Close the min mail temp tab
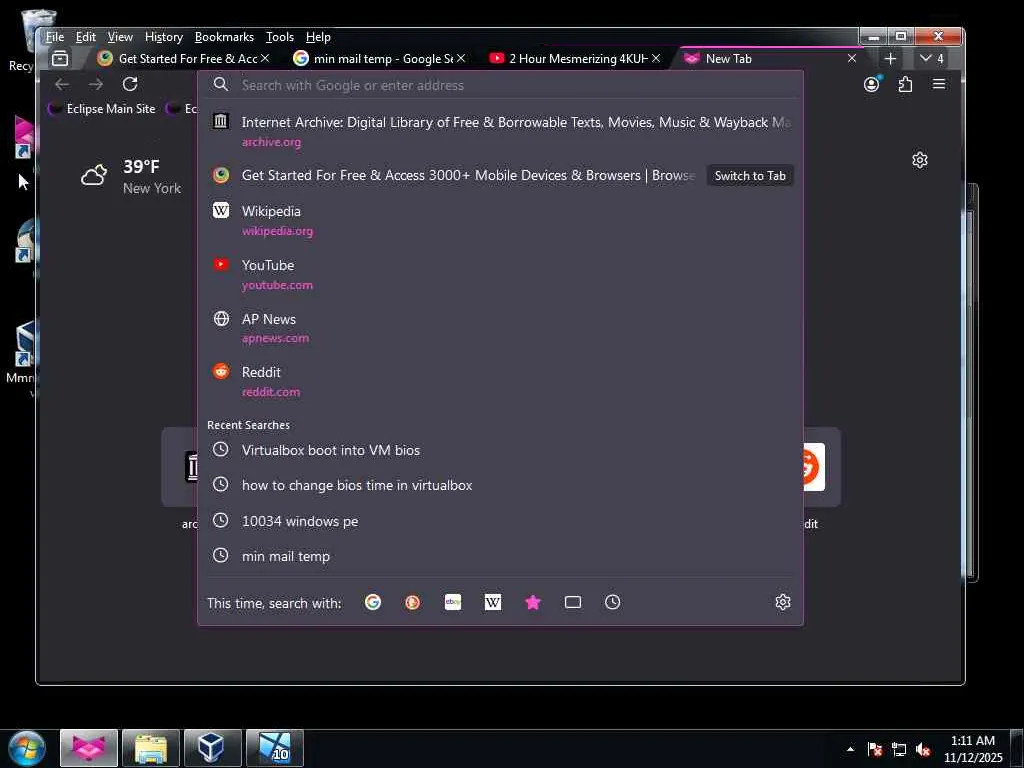The width and height of the screenshot is (1024, 768). click(461, 59)
